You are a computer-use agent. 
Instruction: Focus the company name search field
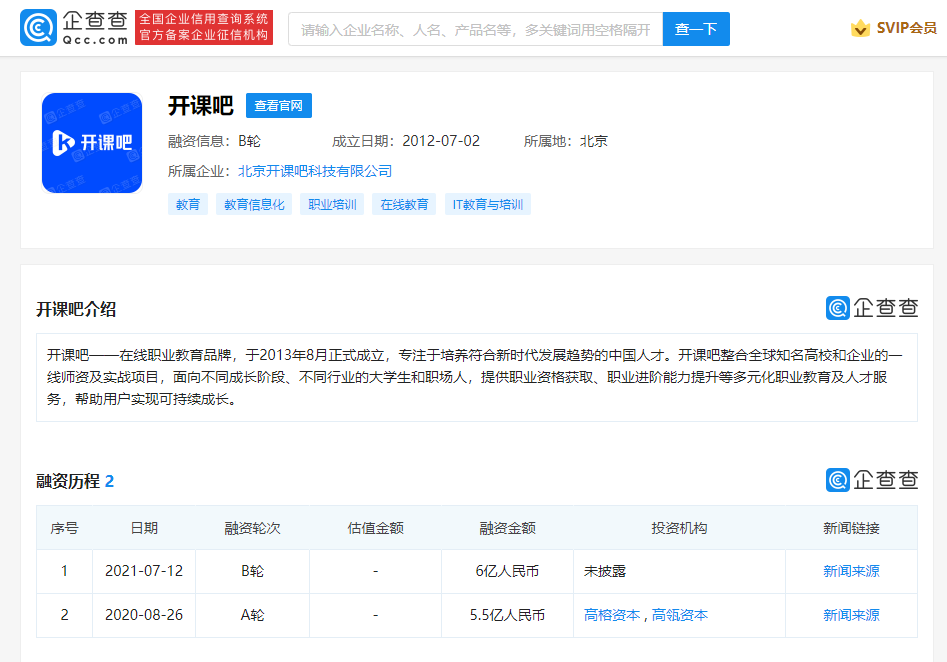pyautogui.click(x=475, y=29)
